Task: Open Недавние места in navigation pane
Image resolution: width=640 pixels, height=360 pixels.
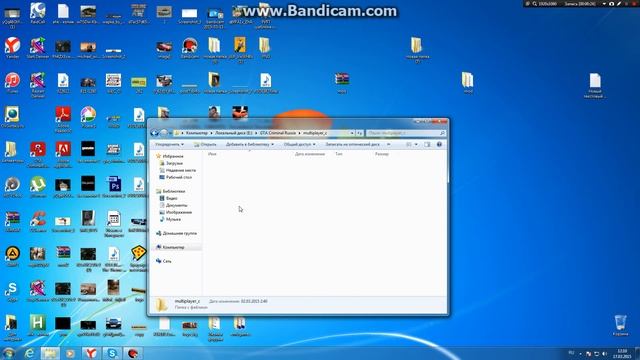Action: pos(178,170)
